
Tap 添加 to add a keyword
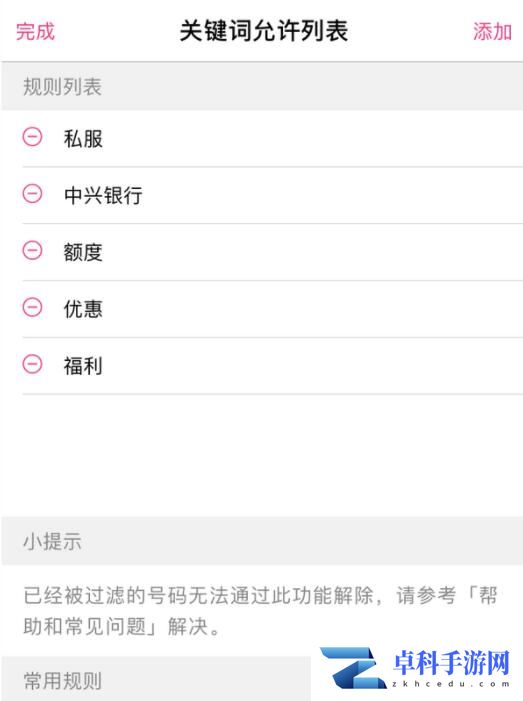[x=492, y=32]
